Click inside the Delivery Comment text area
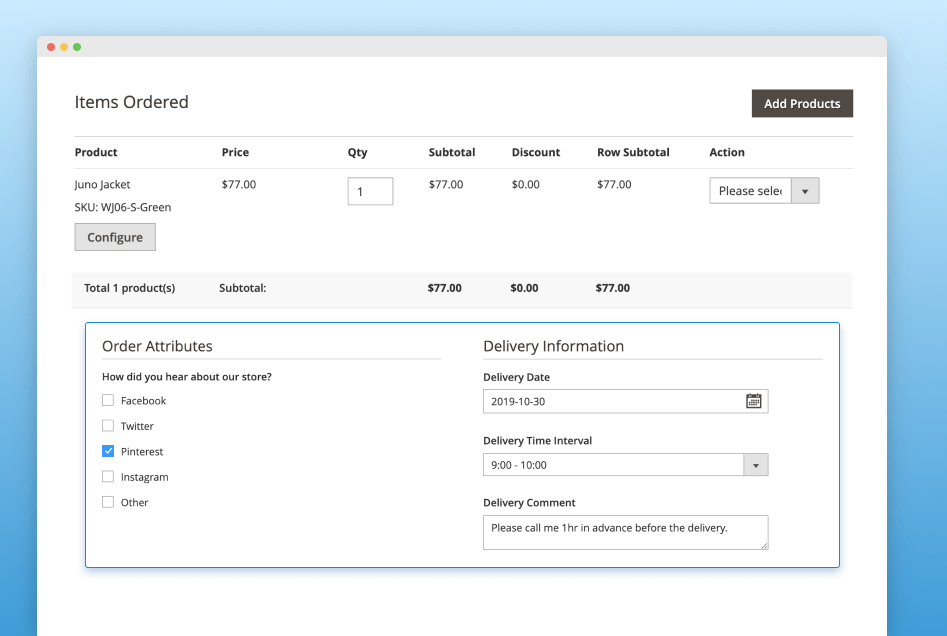947x636 pixels. tap(625, 532)
